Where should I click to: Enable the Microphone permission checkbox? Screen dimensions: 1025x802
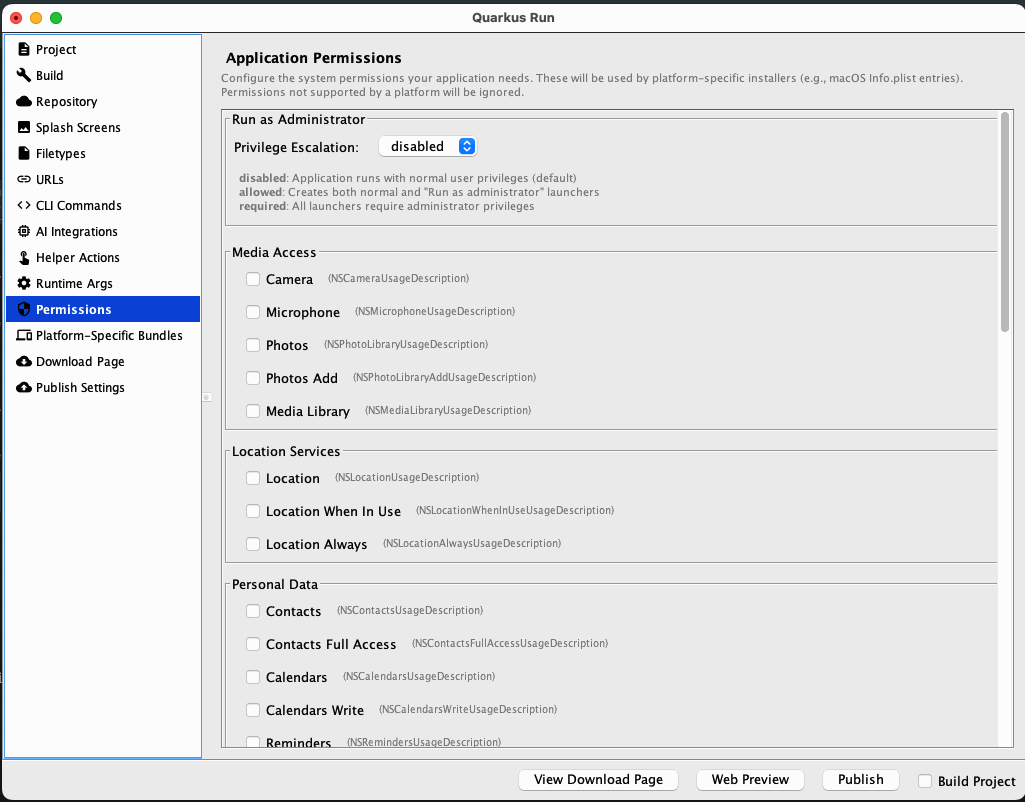pyautogui.click(x=253, y=312)
